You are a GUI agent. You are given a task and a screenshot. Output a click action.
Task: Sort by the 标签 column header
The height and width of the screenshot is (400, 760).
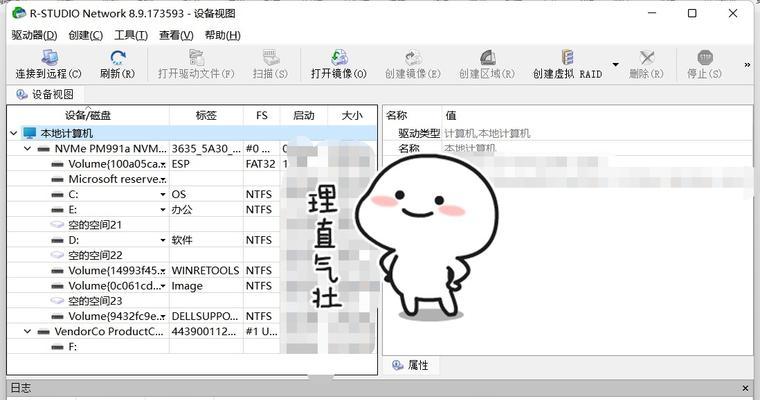tap(206, 115)
